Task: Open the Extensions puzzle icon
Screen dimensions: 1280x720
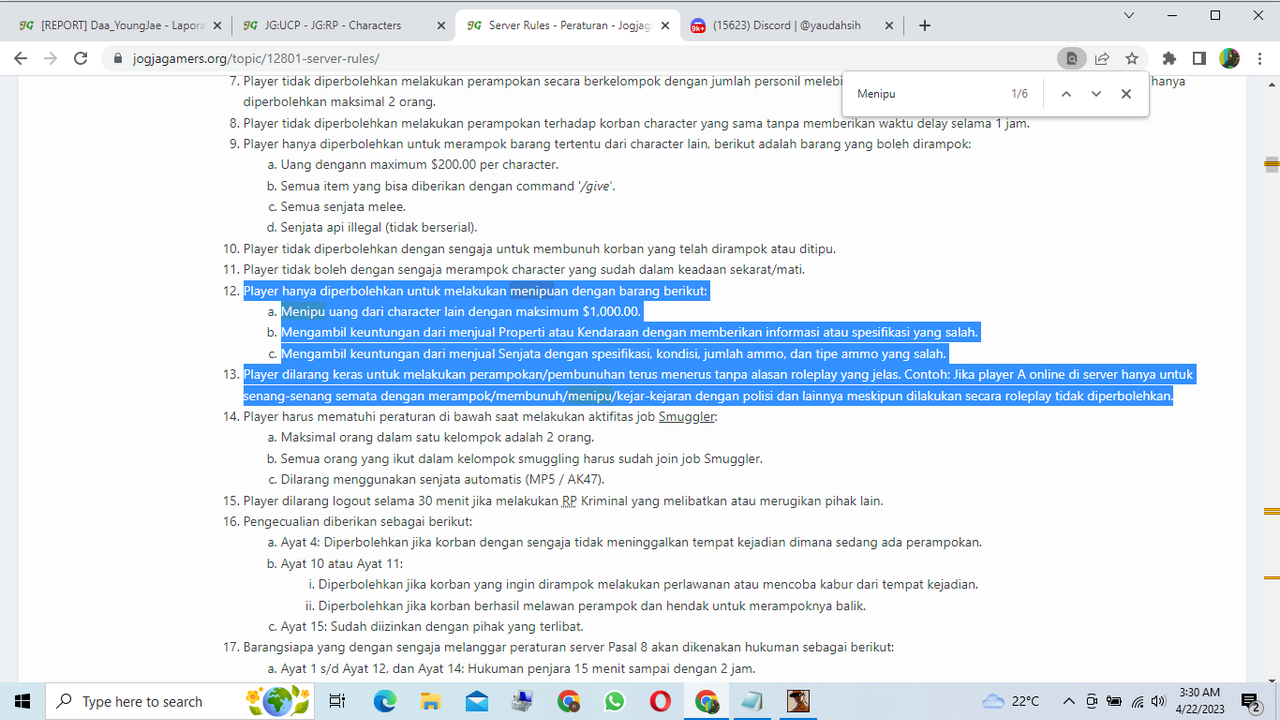Action: point(1169,59)
